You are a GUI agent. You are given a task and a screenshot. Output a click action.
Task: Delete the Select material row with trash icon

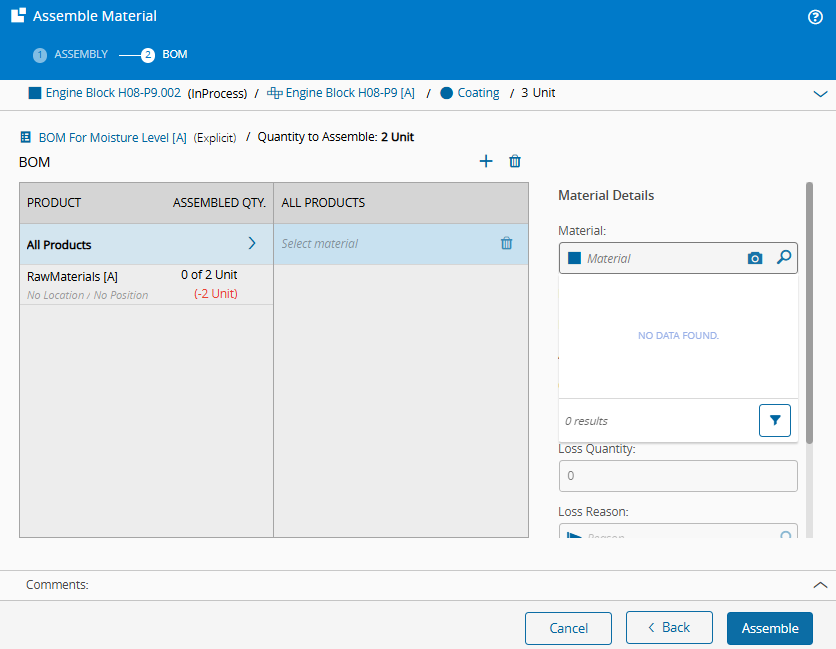[x=506, y=243]
